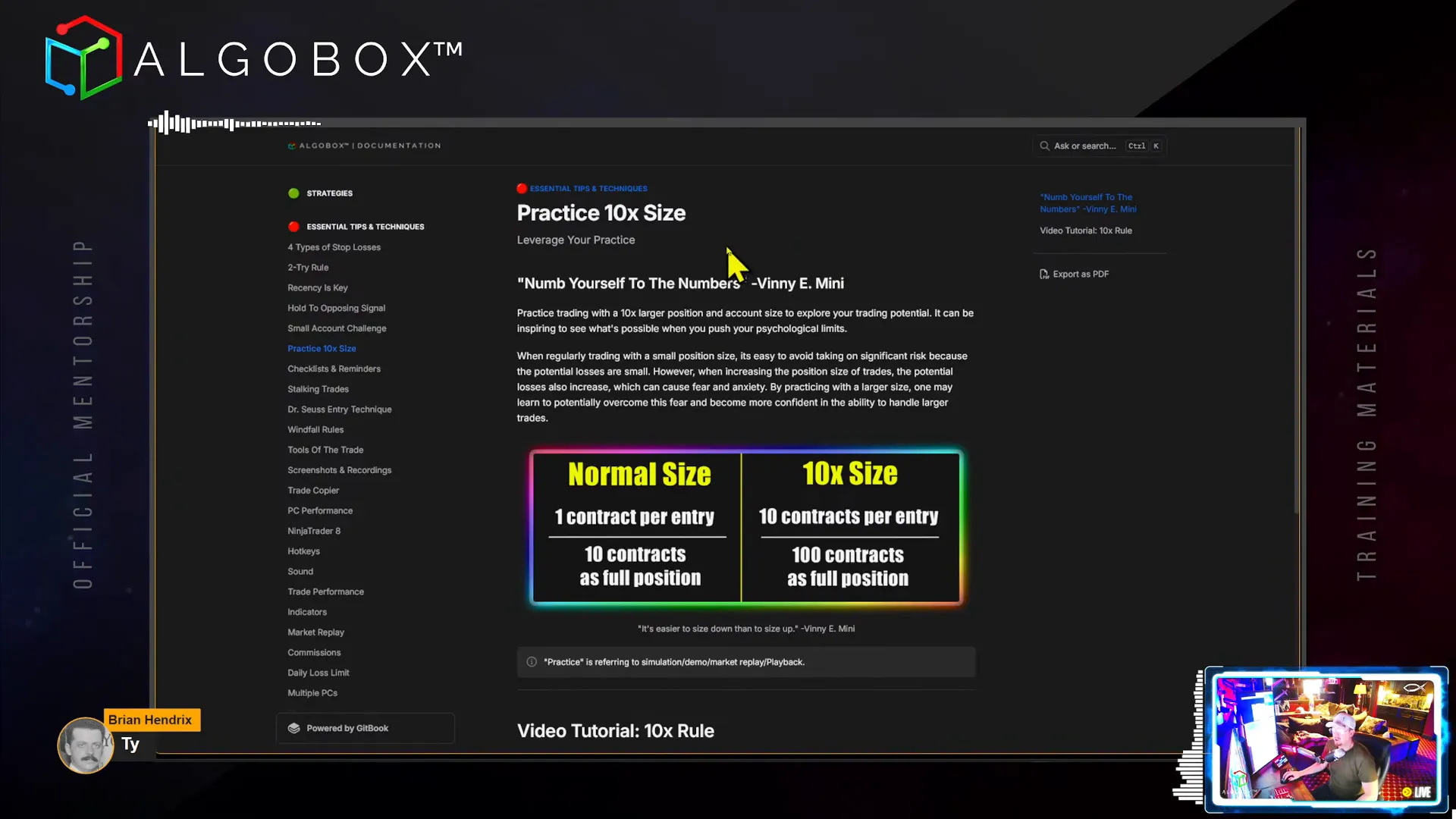The width and height of the screenshot is (1456, 819).
Task: Jump to Numb Yourself To The Numbers section
Action: (1087, 203)
